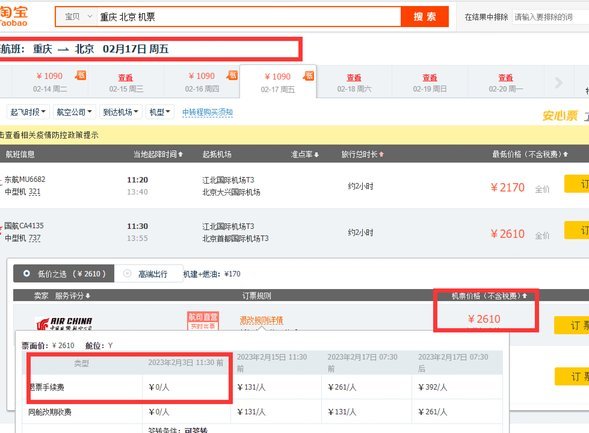Open the 机型 filter dropdown
This screenshot has width=589, height=433.
[x=160, y=112]
